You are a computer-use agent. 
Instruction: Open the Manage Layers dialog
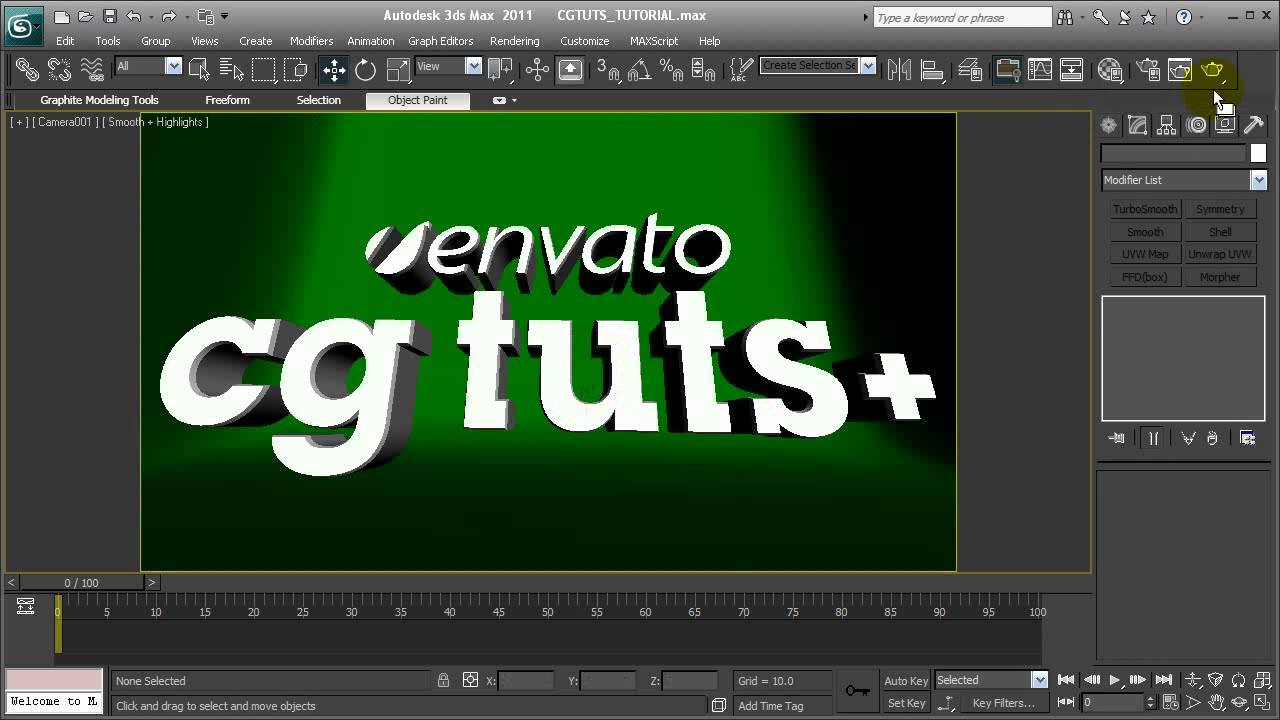pyautogui.click(x=970, y=69)
